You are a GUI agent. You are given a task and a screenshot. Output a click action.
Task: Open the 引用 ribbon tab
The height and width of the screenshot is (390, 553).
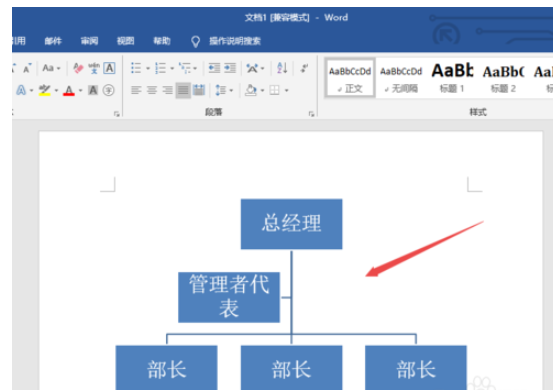tap(19, 41)
